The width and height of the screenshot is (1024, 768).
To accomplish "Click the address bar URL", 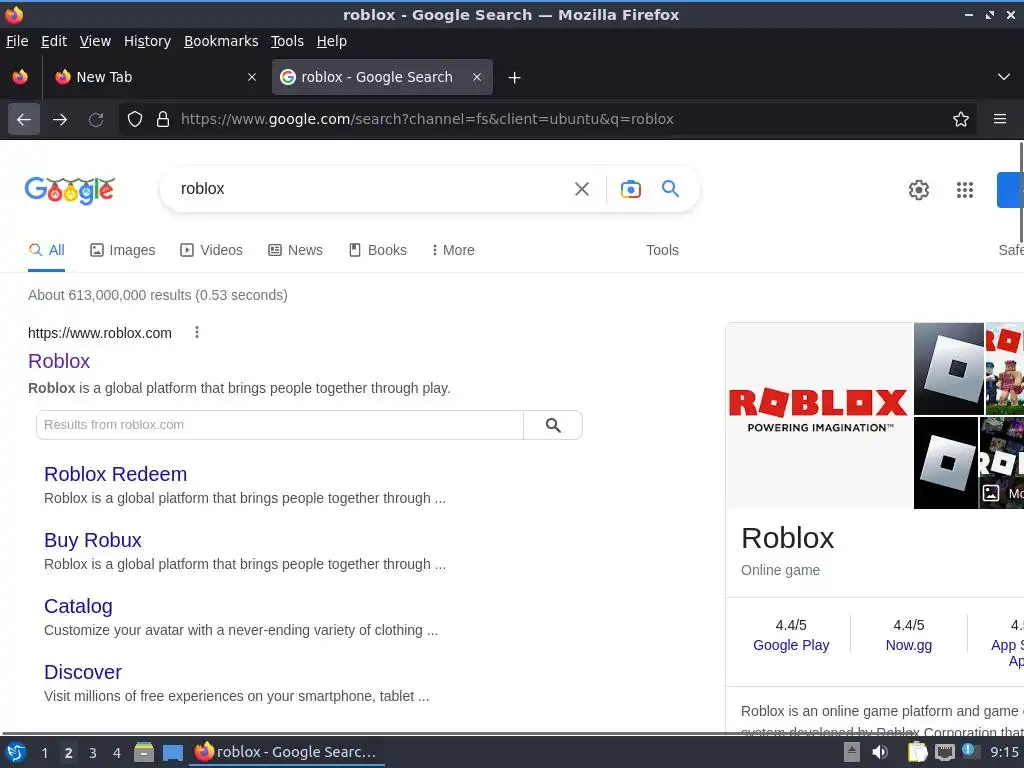I will (x=427, y=119).
